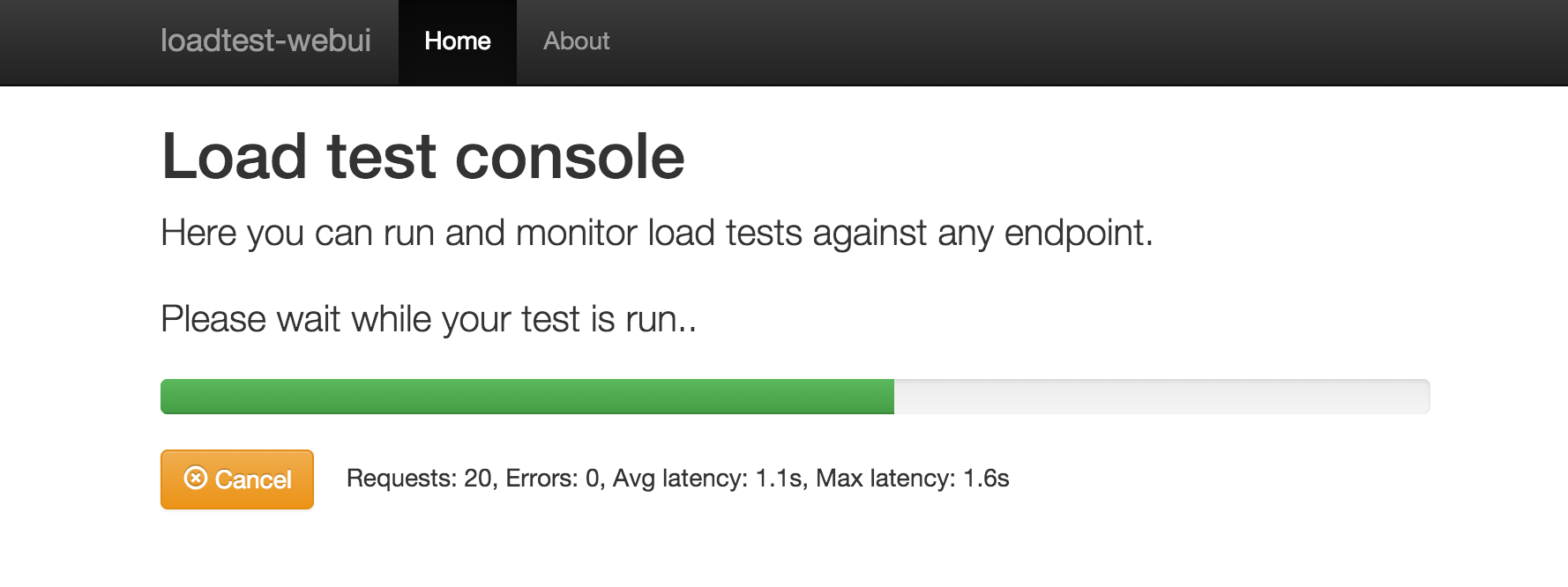This screenshot has width=1568, height=587.
Task: Switch to the About page
Action: click(x=576, y=41)
